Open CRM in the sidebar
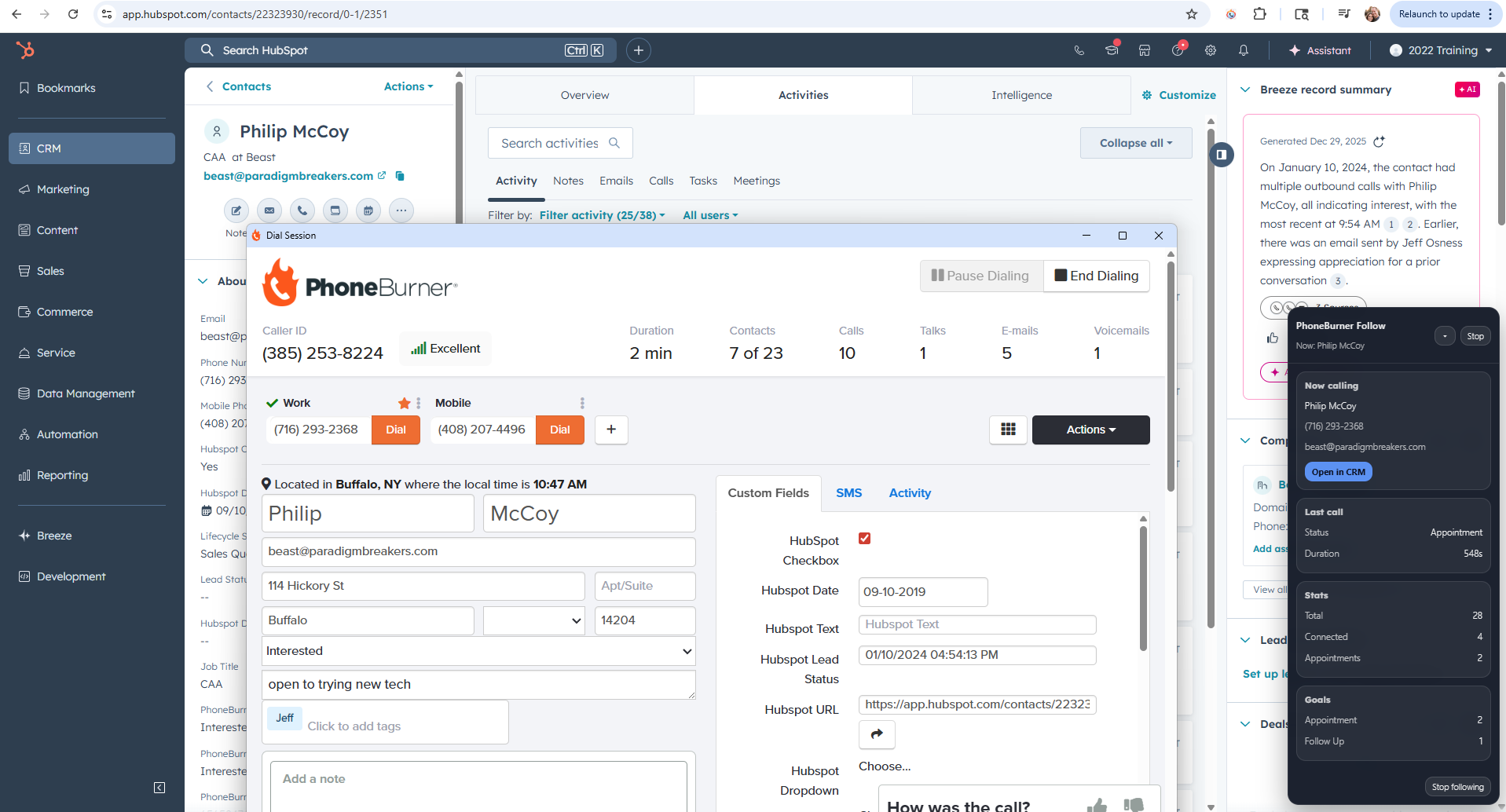Viewport: 1506px width, 812px height. 92,148
